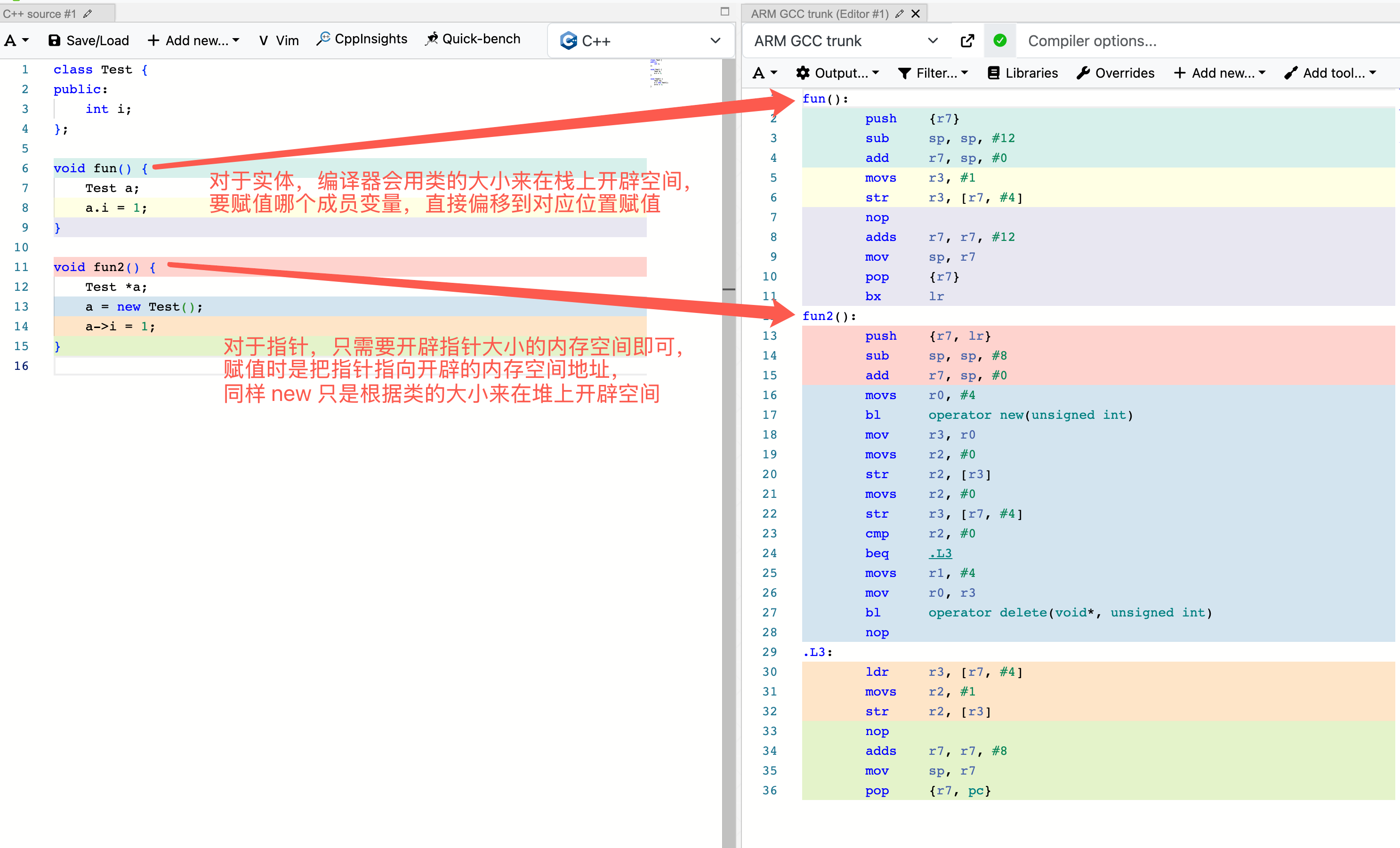
Task: Follow the .L3 label link
Action: pos(940,553)
